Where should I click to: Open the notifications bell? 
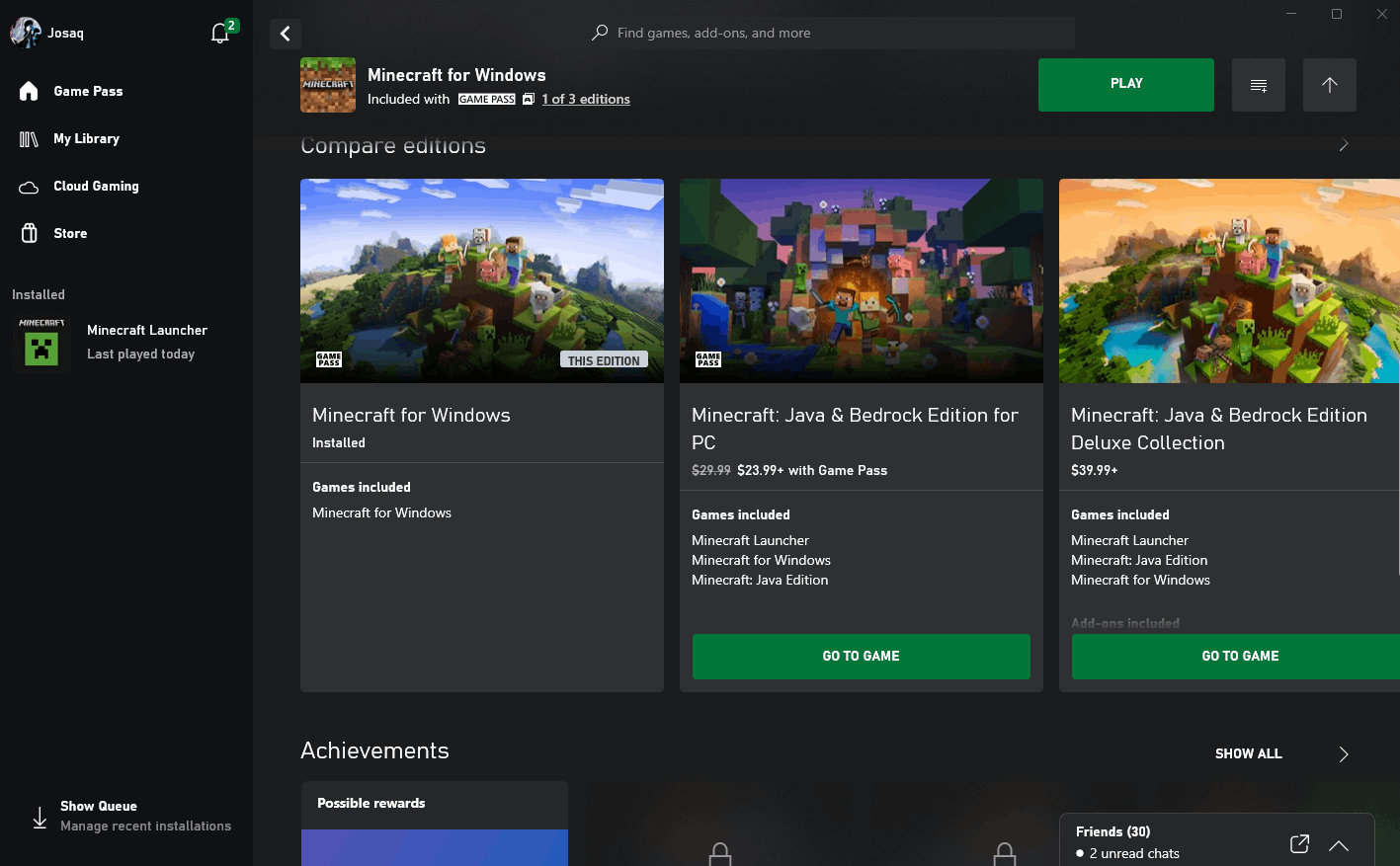(220, 33)
